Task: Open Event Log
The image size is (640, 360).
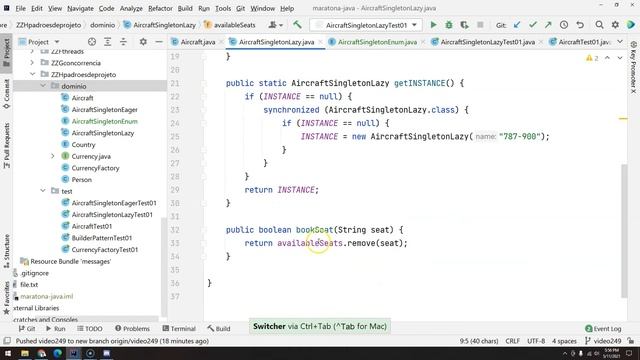Action: [603, 329]
